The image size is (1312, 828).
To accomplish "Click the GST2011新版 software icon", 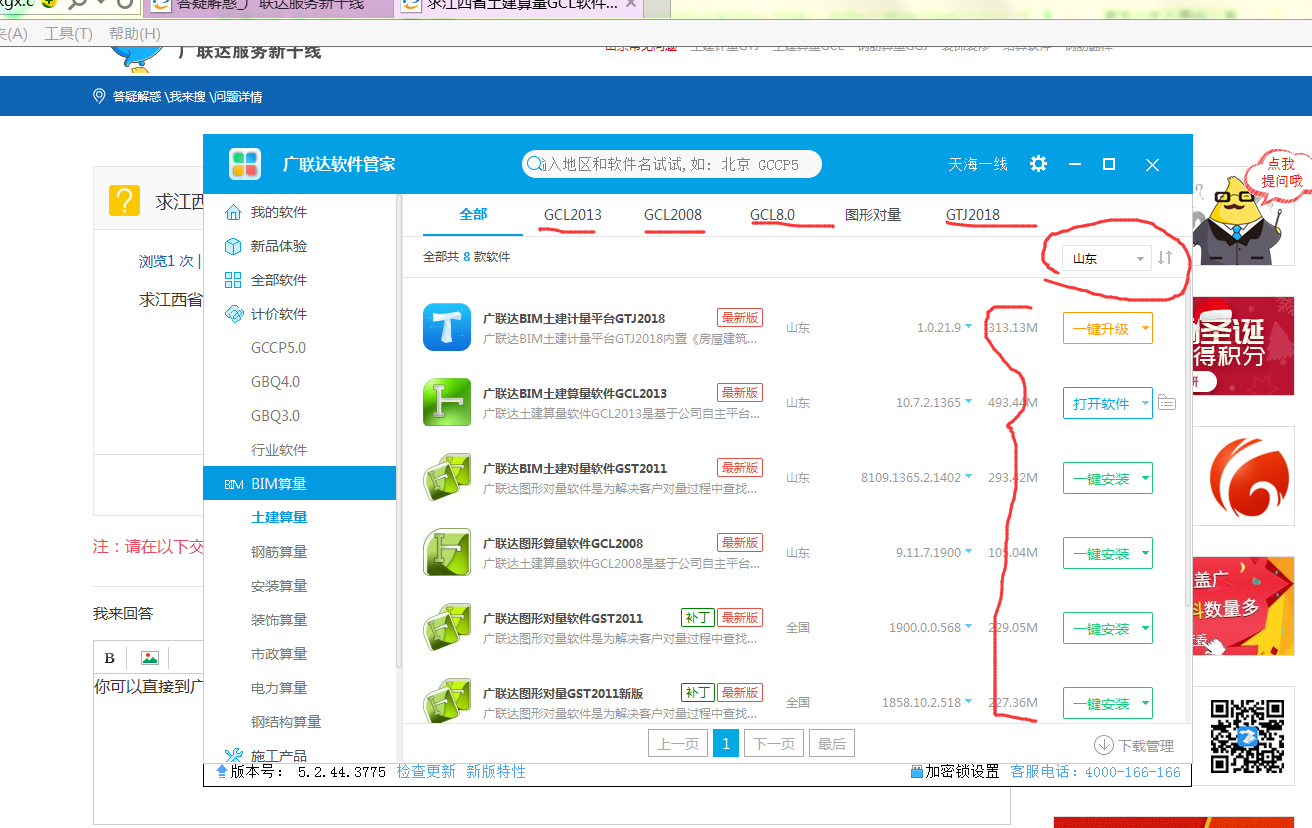I will [447, 700].
